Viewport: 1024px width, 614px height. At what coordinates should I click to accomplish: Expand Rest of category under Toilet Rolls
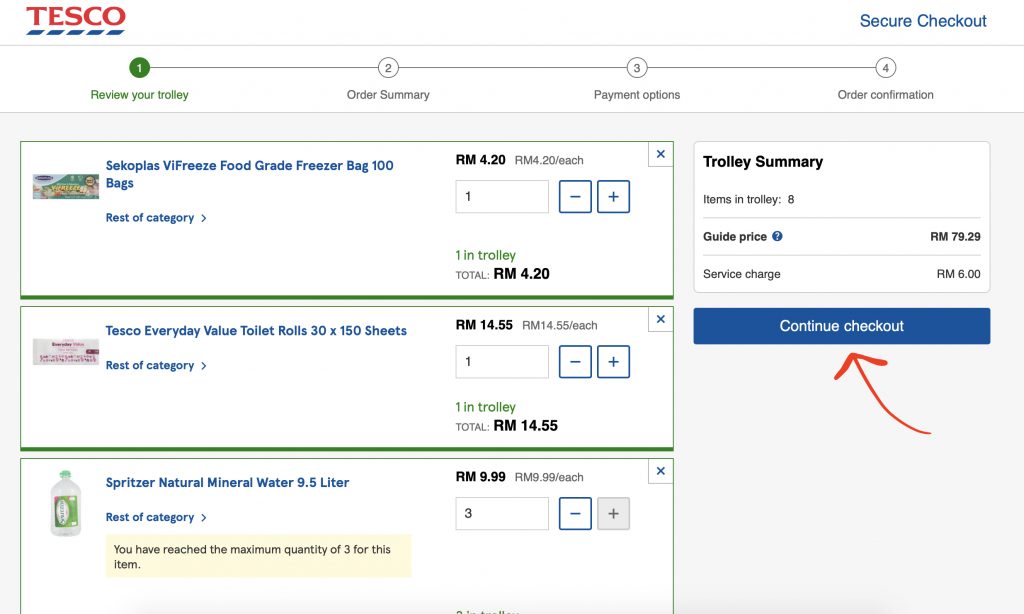click(156, 365)
